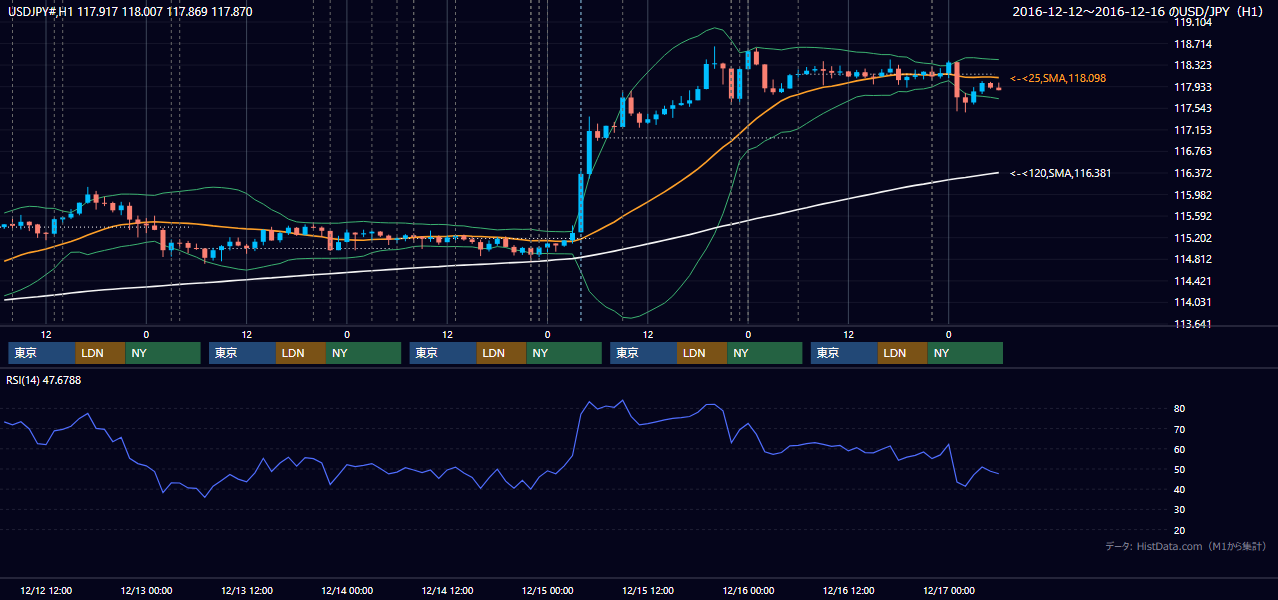This screenshot has height=600, width=1278.
Task: Click the 12/14 00:00 time axis label
Action: coord(347,590)
